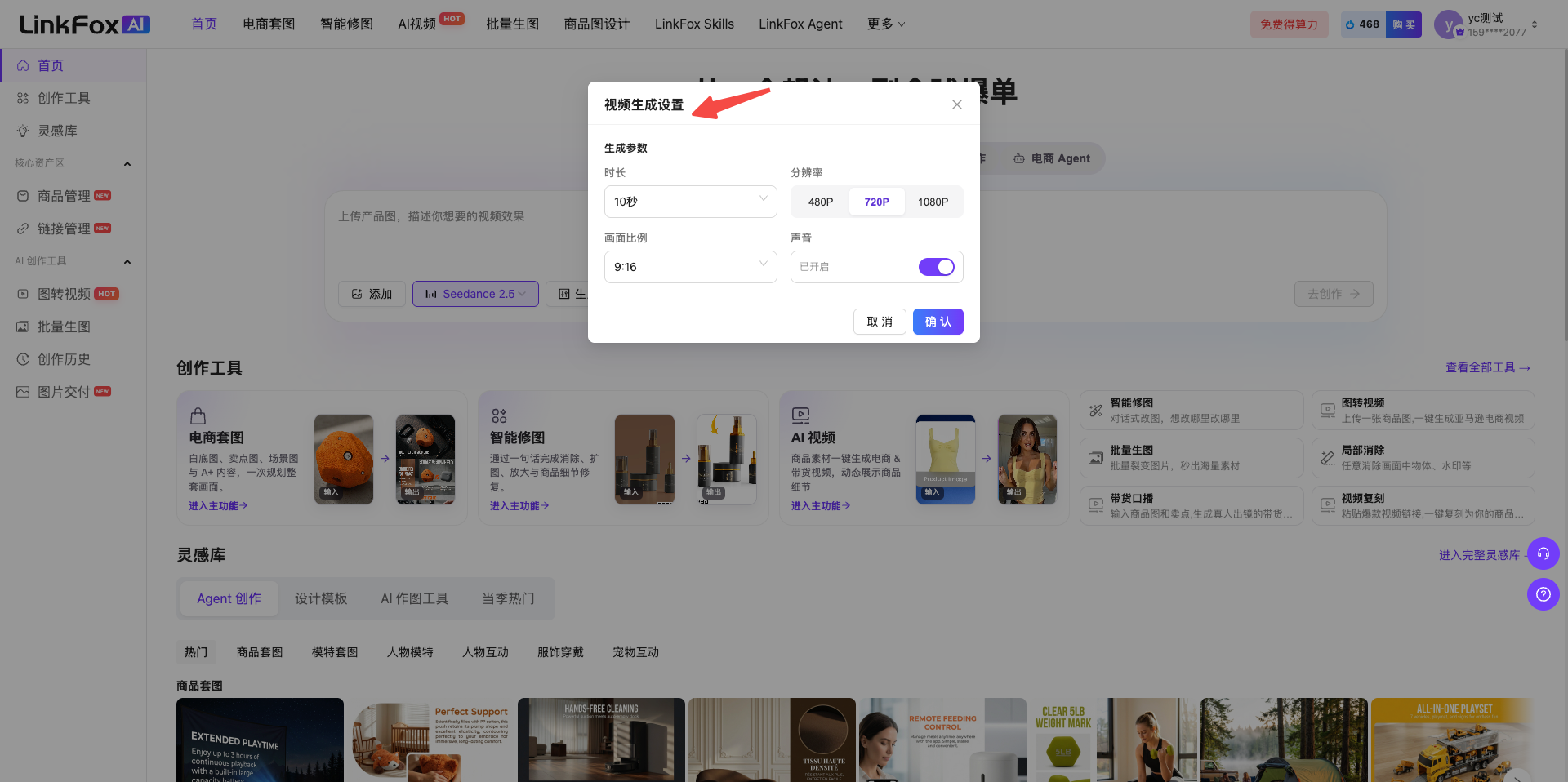Close the 视频生成设置 dialog
This screenshot has width=1568, height=782.
point(957,104)
